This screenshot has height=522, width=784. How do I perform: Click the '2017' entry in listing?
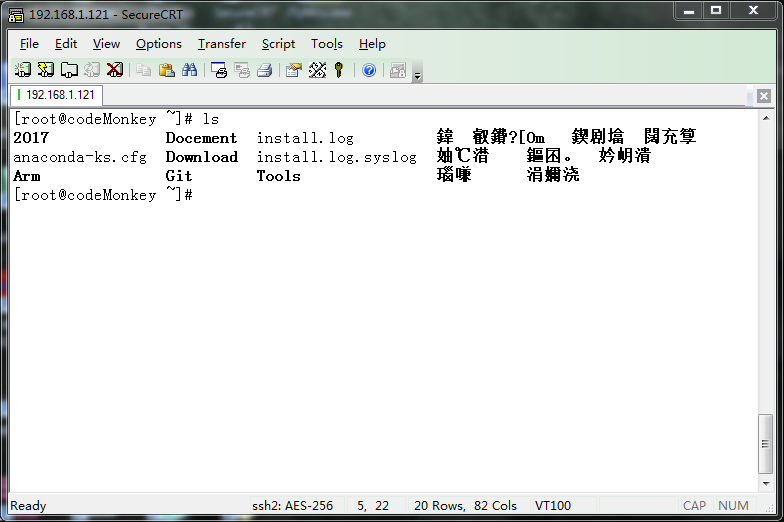[x=31, y=138]
